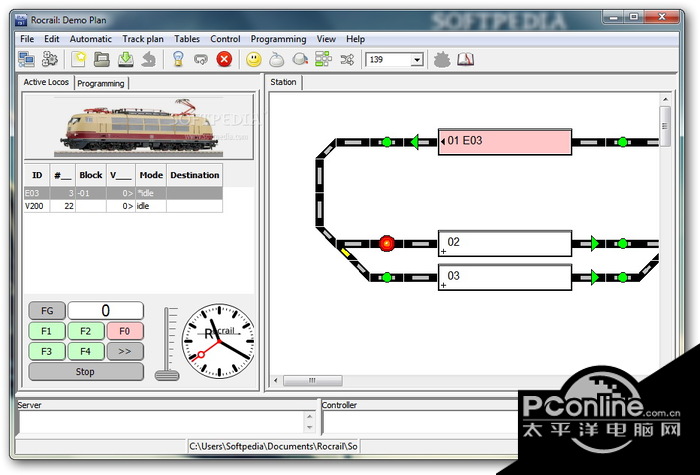Toggle the F0 lights function
This screenshot has width=700, height=475.
pyautogui.click(x=125, y=331)
